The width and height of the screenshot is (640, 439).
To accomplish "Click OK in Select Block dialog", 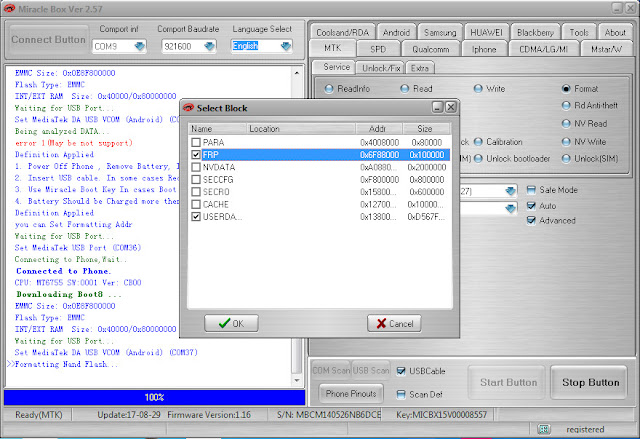I will point(231,323).
